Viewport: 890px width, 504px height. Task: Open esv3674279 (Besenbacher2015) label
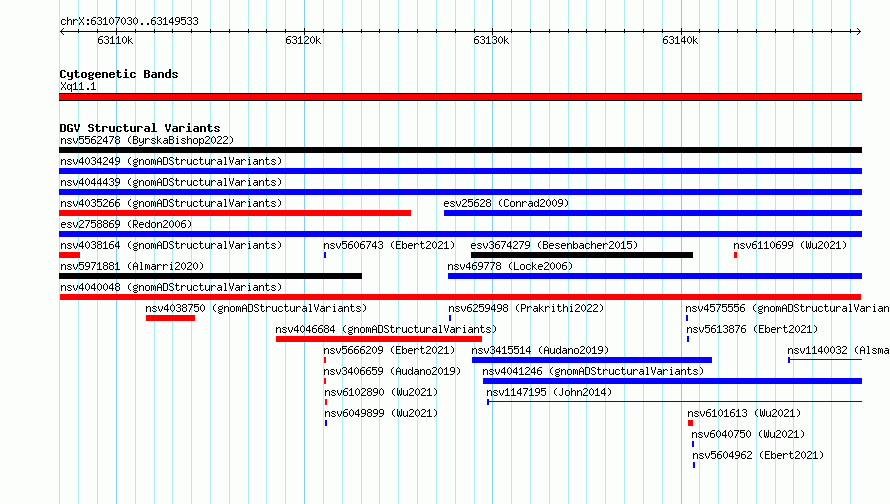click(x=555, y=245)
